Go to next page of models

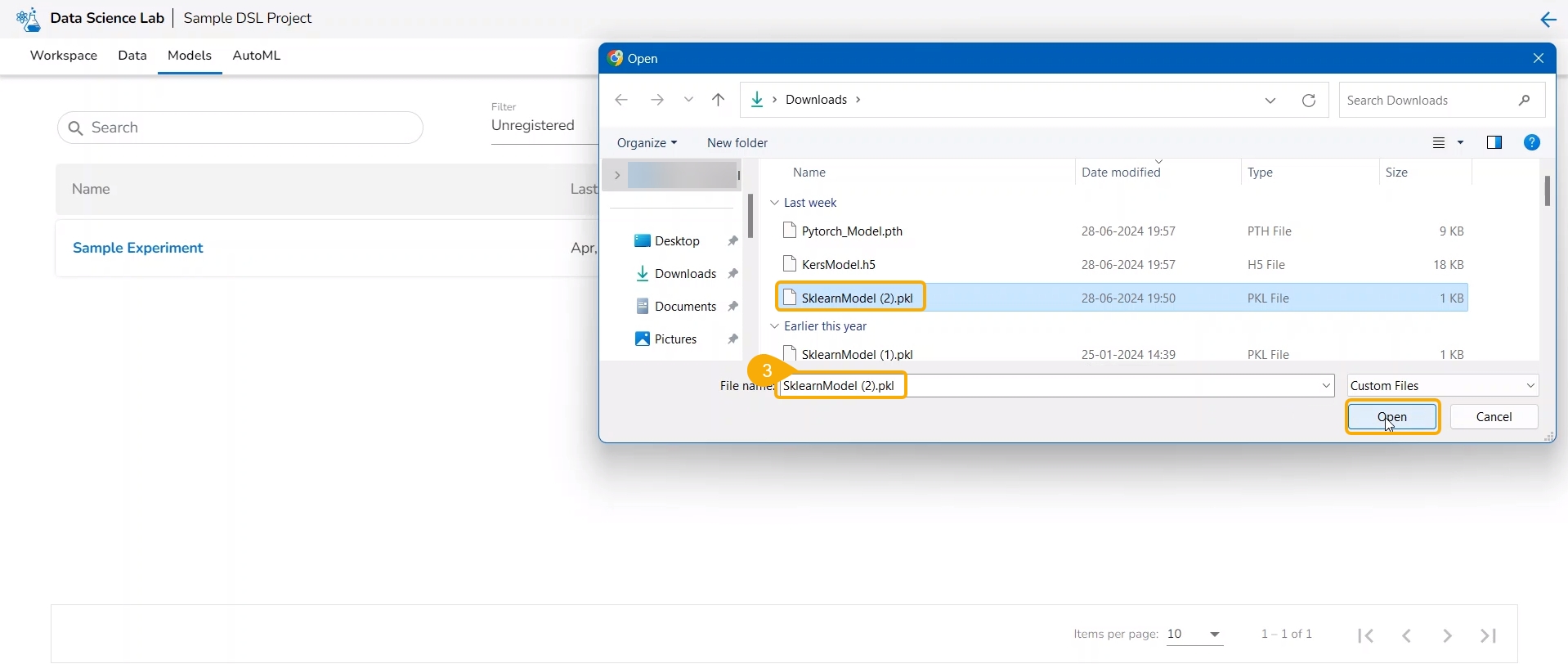(x=1447, y=635)
